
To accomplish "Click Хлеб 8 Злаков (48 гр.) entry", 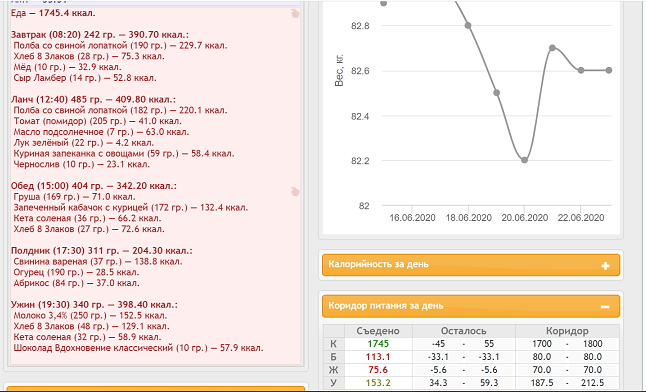I will 91,326.
